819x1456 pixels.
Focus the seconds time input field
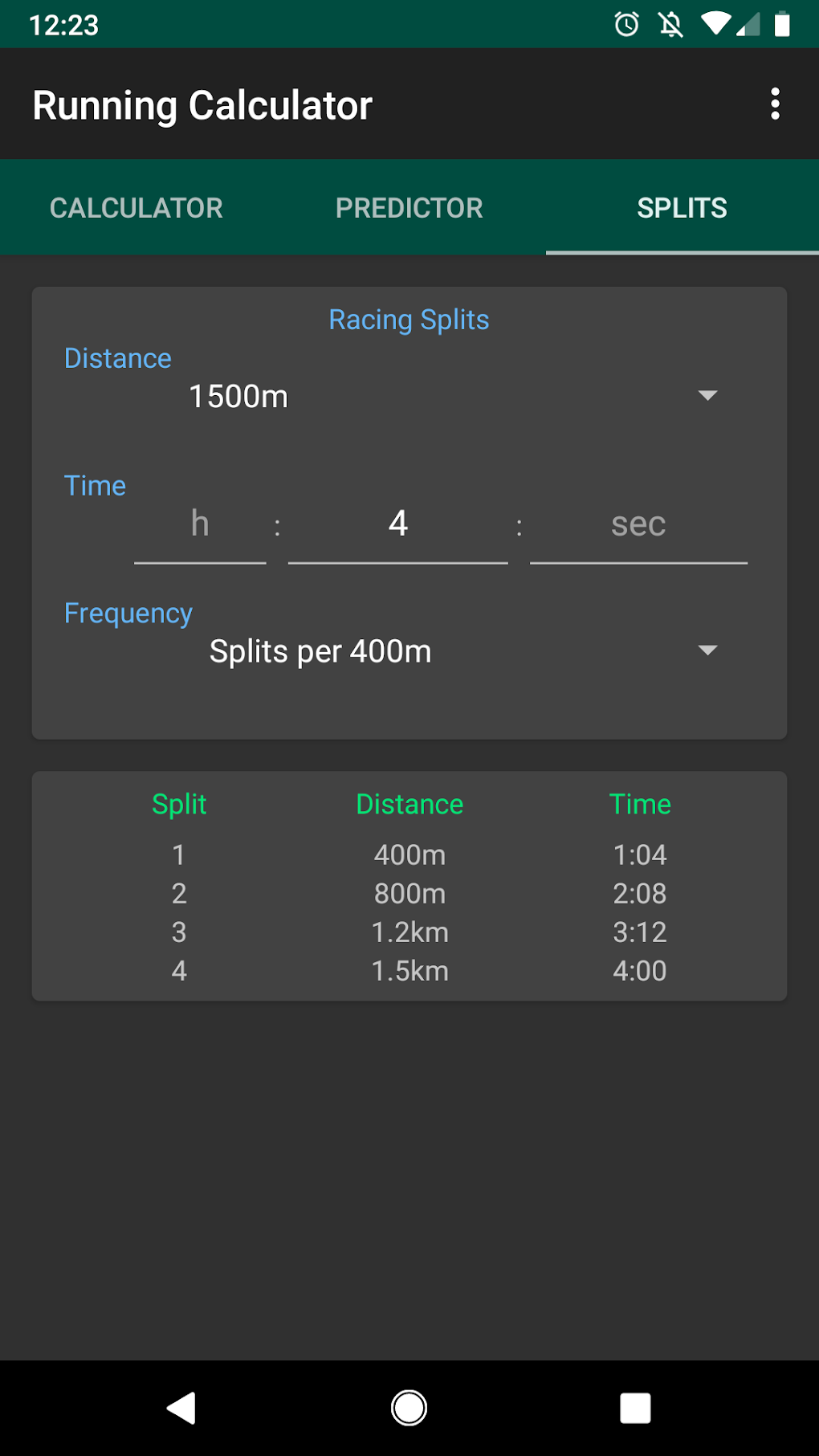tap(638, 525)
